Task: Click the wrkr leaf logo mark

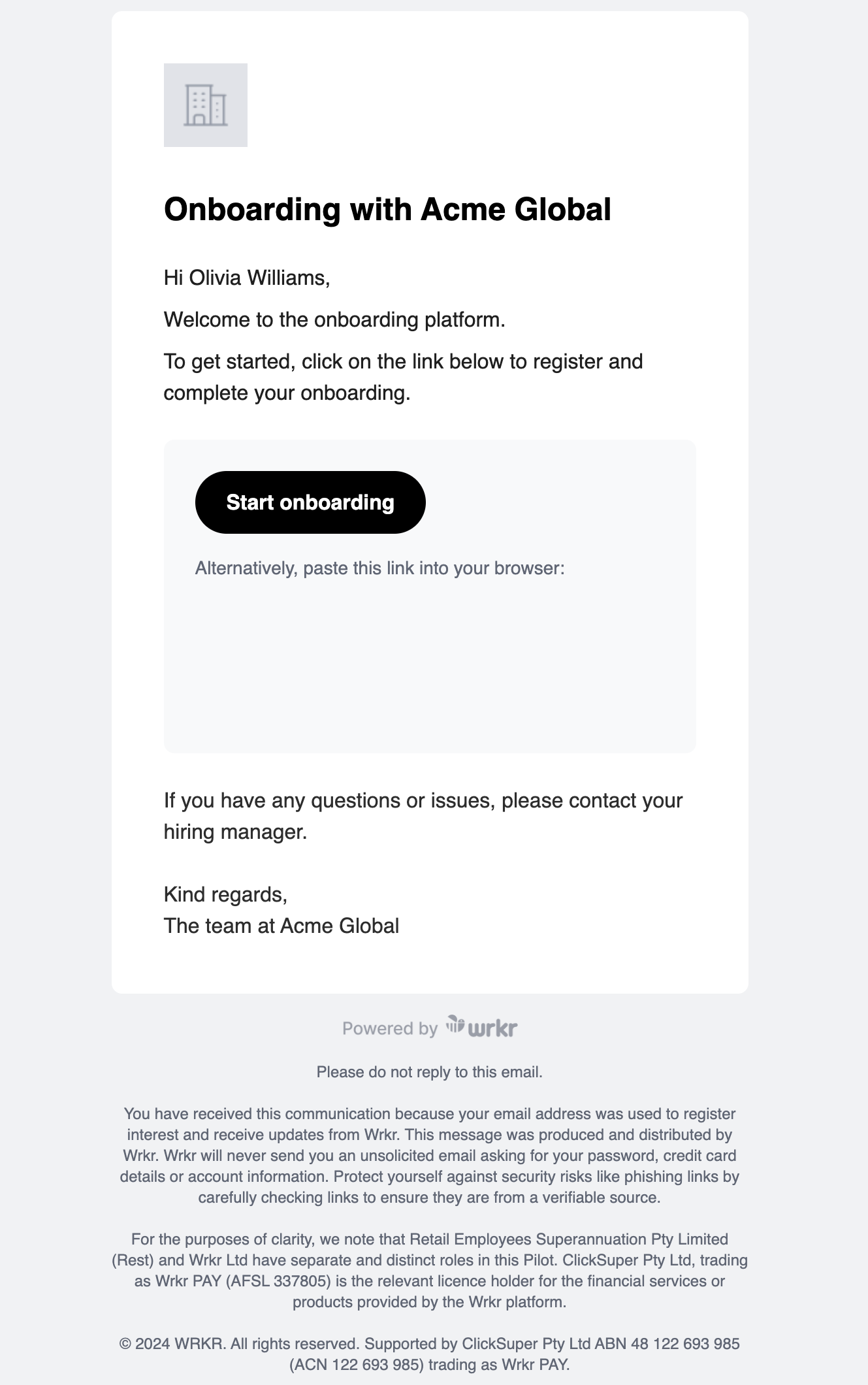Action: click(455, 1024)
